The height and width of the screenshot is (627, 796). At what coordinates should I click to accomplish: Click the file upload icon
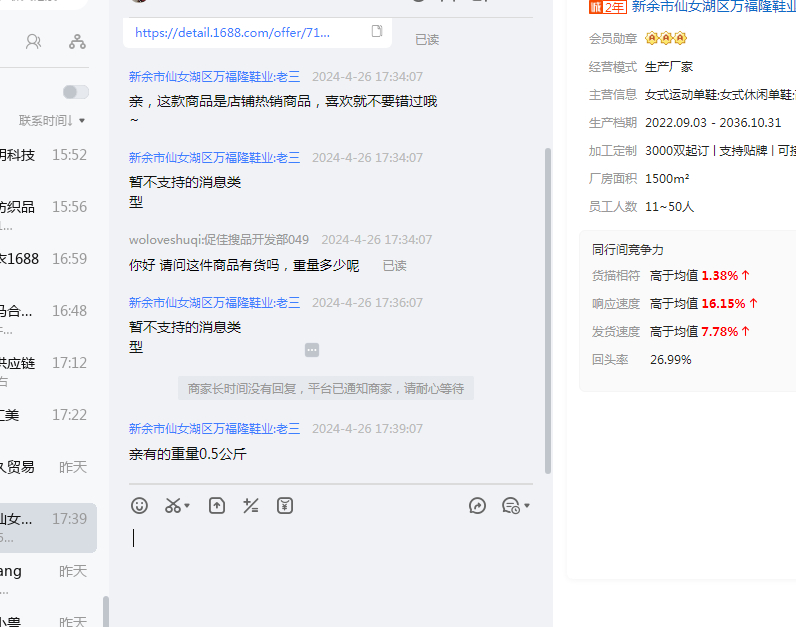(217, 506)
